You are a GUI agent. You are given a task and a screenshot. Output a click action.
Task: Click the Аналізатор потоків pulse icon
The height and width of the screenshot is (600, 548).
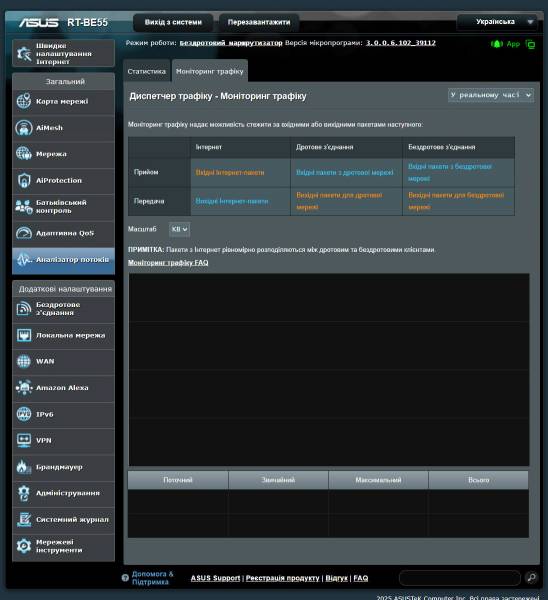coord(24,259)
